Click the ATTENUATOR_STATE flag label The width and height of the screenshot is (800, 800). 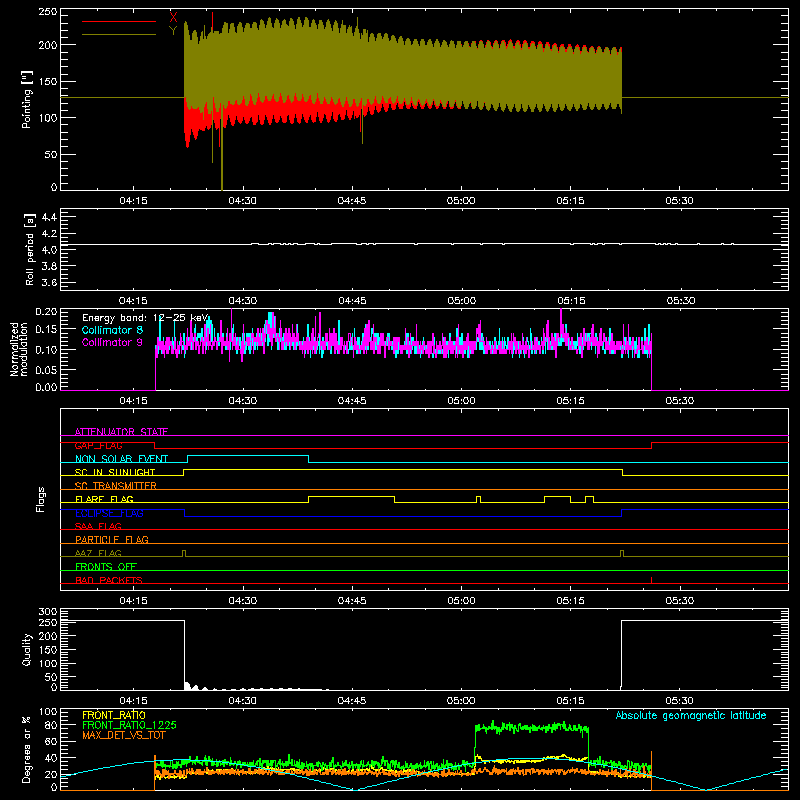coord(121,432)
